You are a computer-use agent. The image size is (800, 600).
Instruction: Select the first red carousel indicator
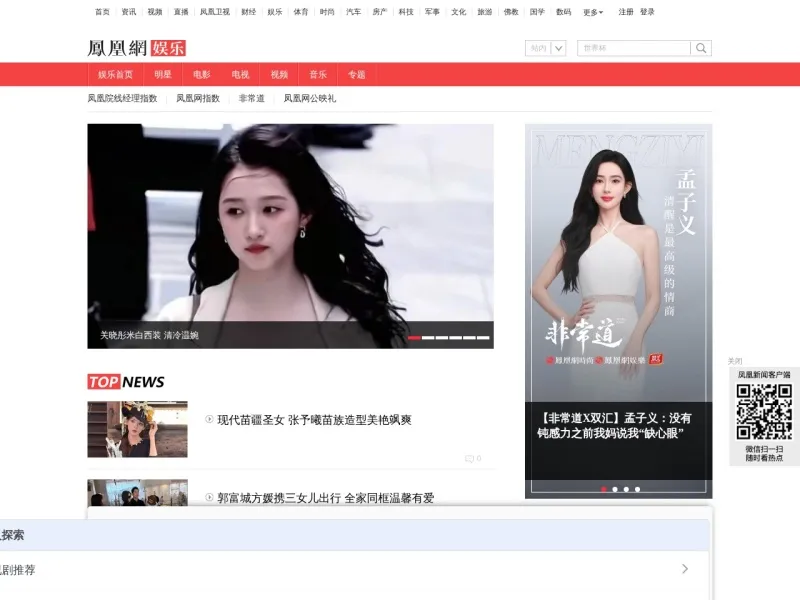pyautogui.click(x=414, y=338)
